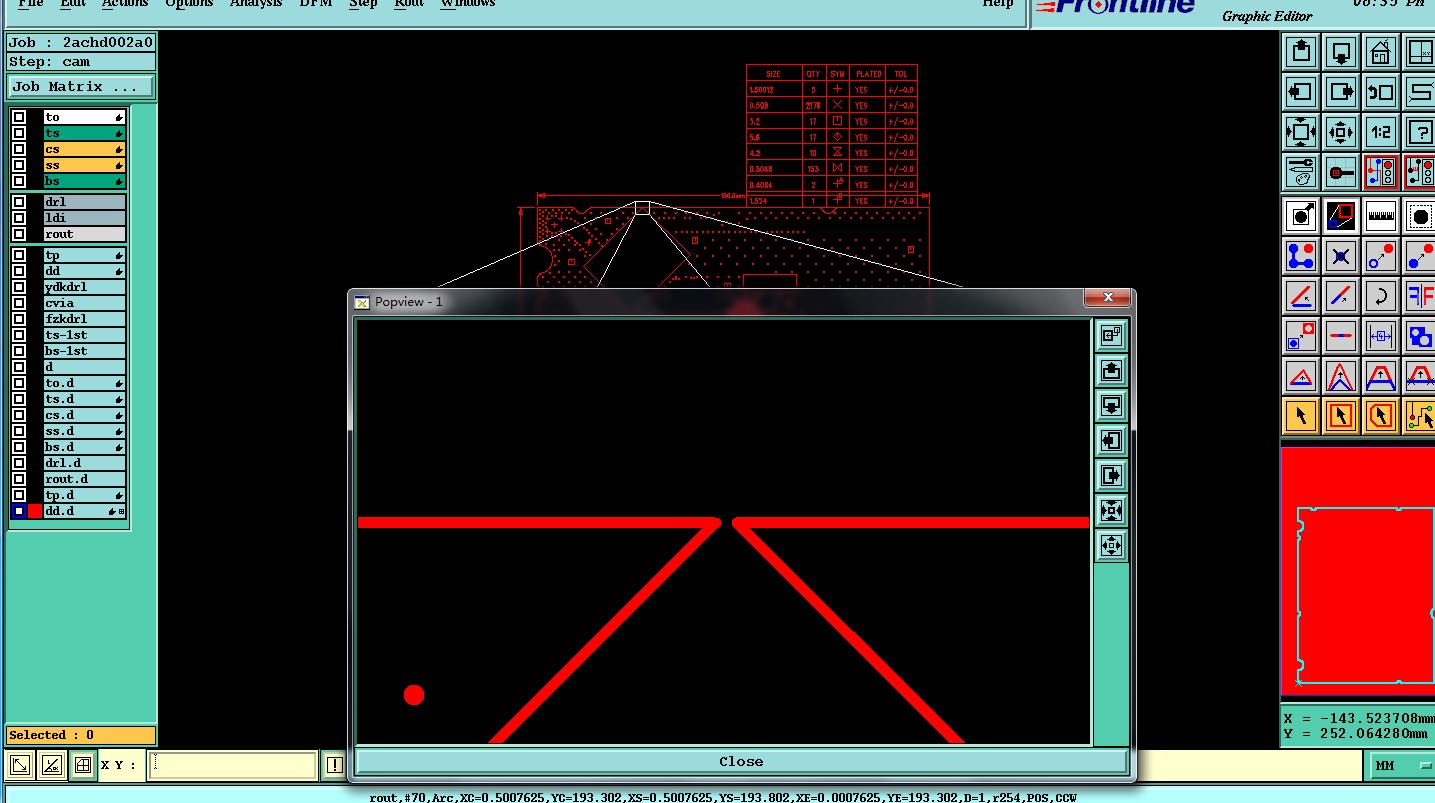Click the 1:2 zoom scale icon

(x=1380, y=131)
